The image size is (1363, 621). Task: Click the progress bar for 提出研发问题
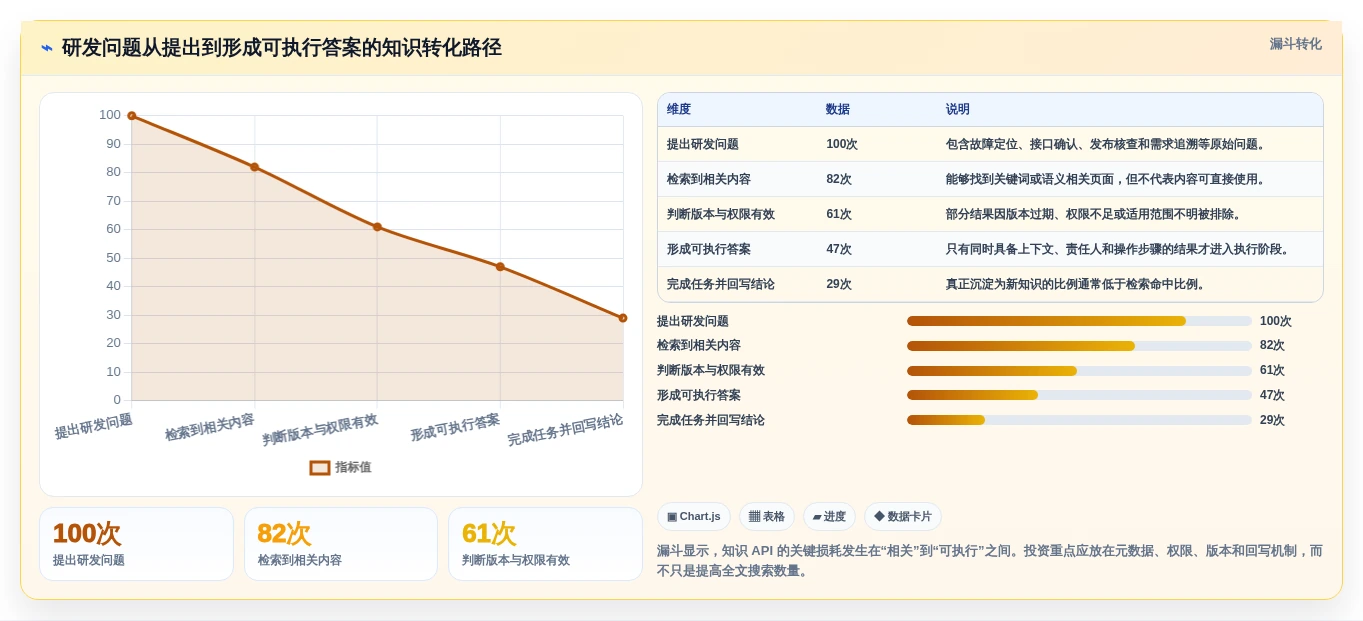[x=1079, y=321]
